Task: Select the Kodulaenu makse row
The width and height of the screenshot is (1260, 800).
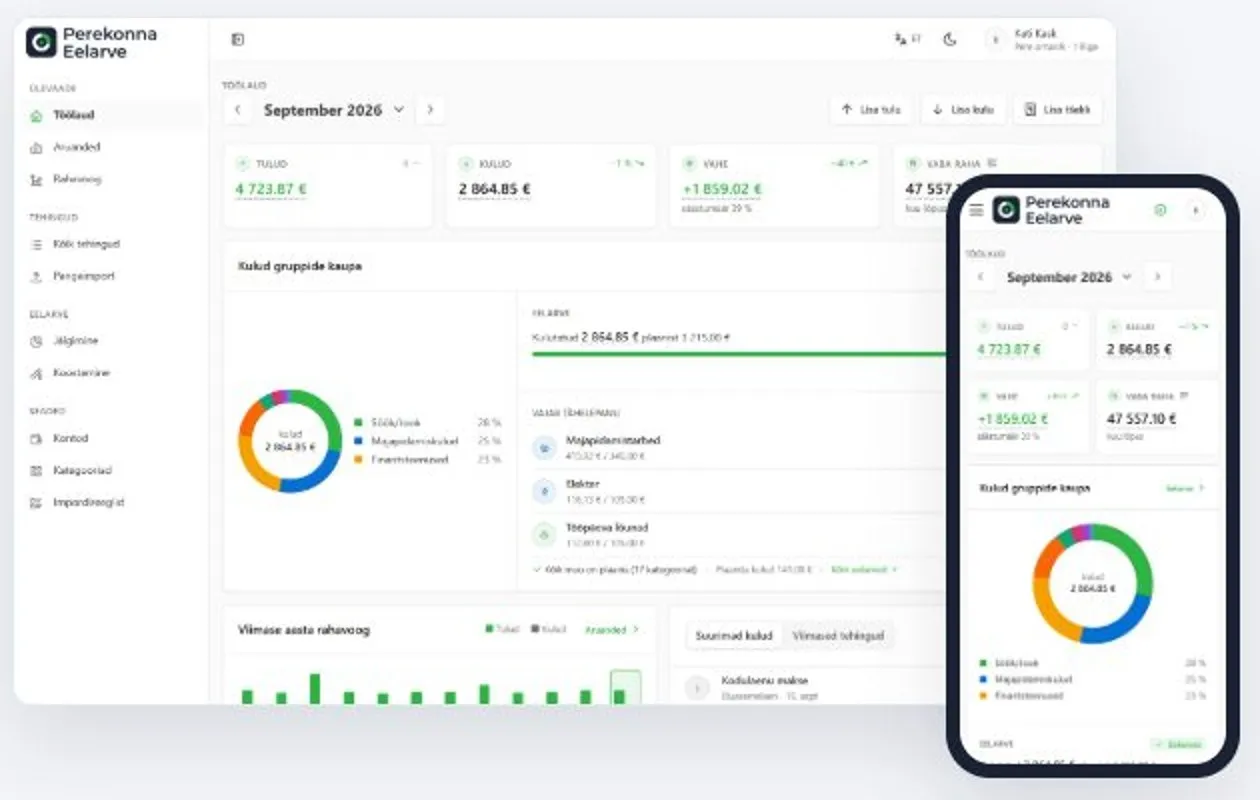Action: [x=810, y=687]
